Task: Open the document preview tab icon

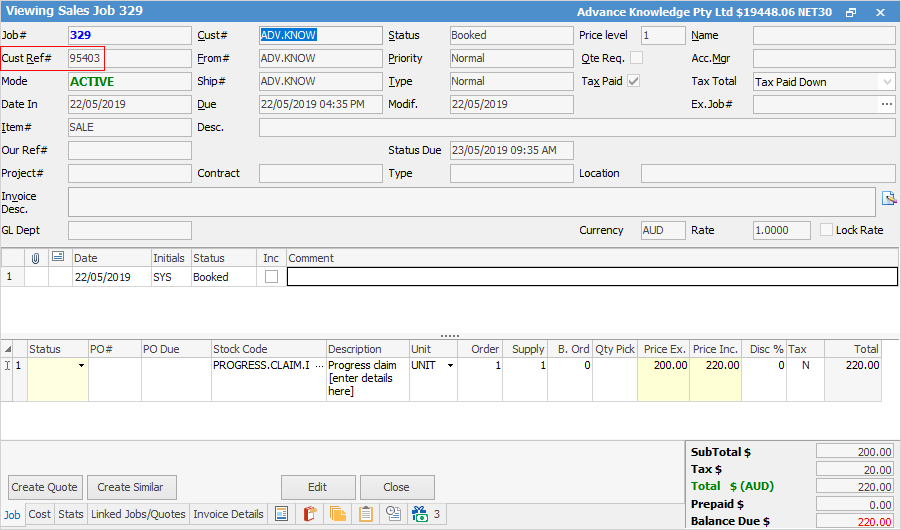Action: pyautogui.click(x=282, y=514)
